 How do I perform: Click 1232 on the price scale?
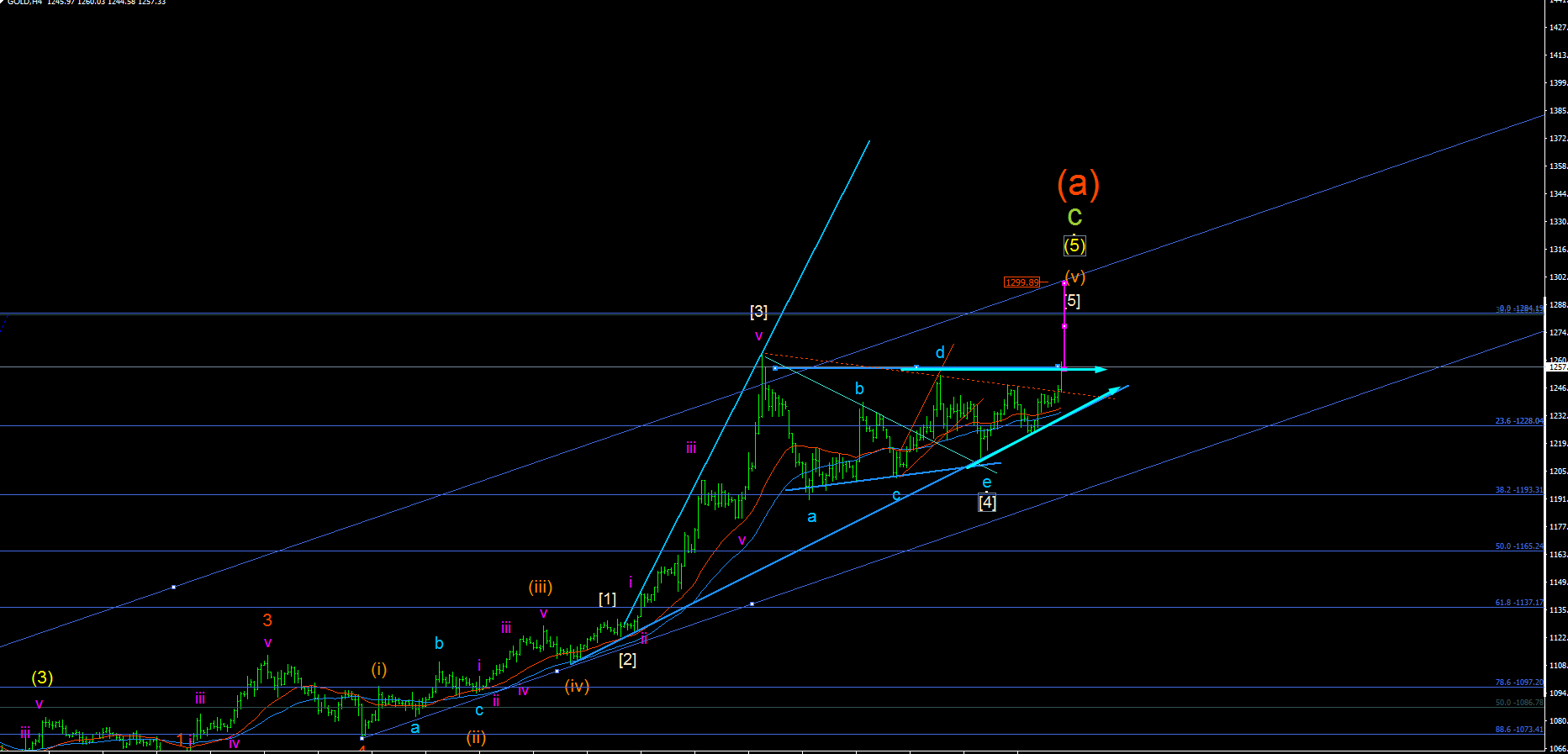tap(1558, 416)
